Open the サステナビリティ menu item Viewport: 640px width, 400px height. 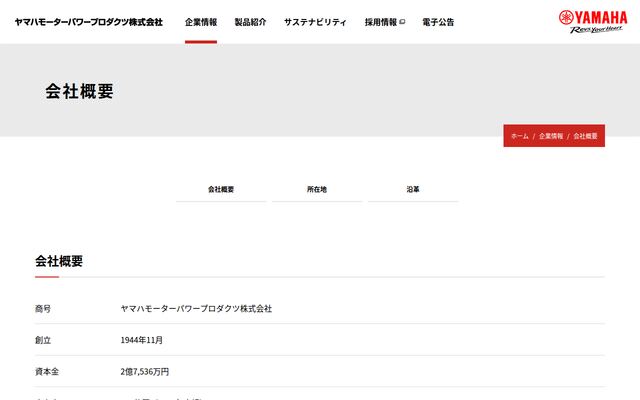coord(315,22)
